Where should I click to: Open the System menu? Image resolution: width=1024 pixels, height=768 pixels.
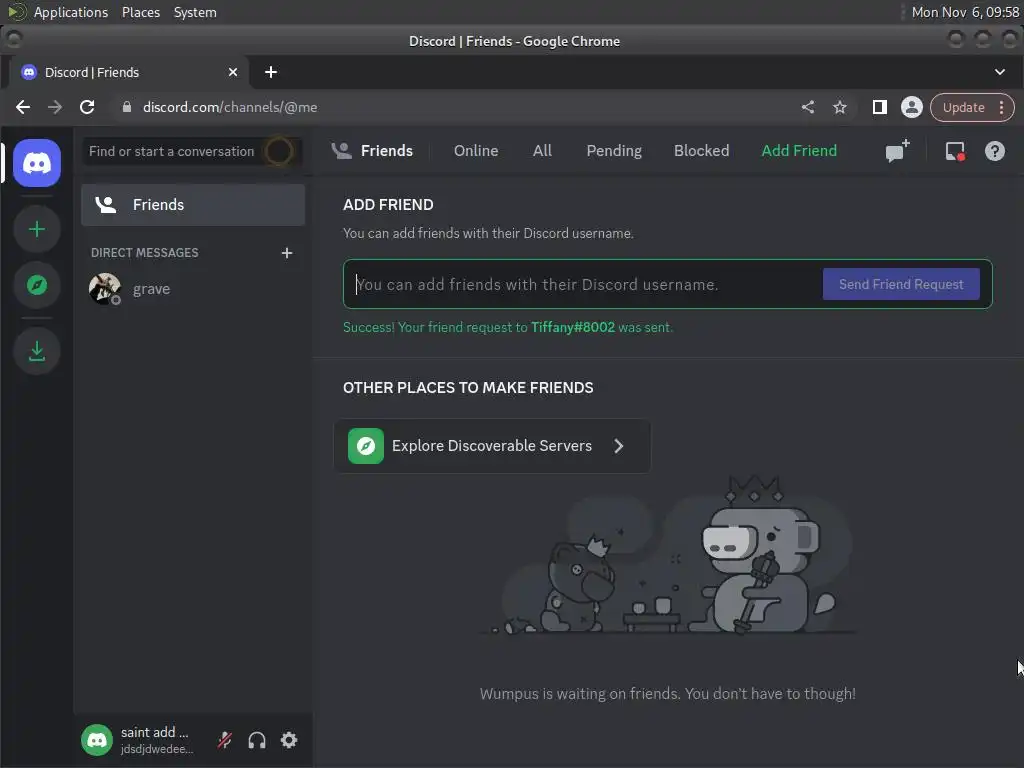pyautogui.click(x=195, y=12)
